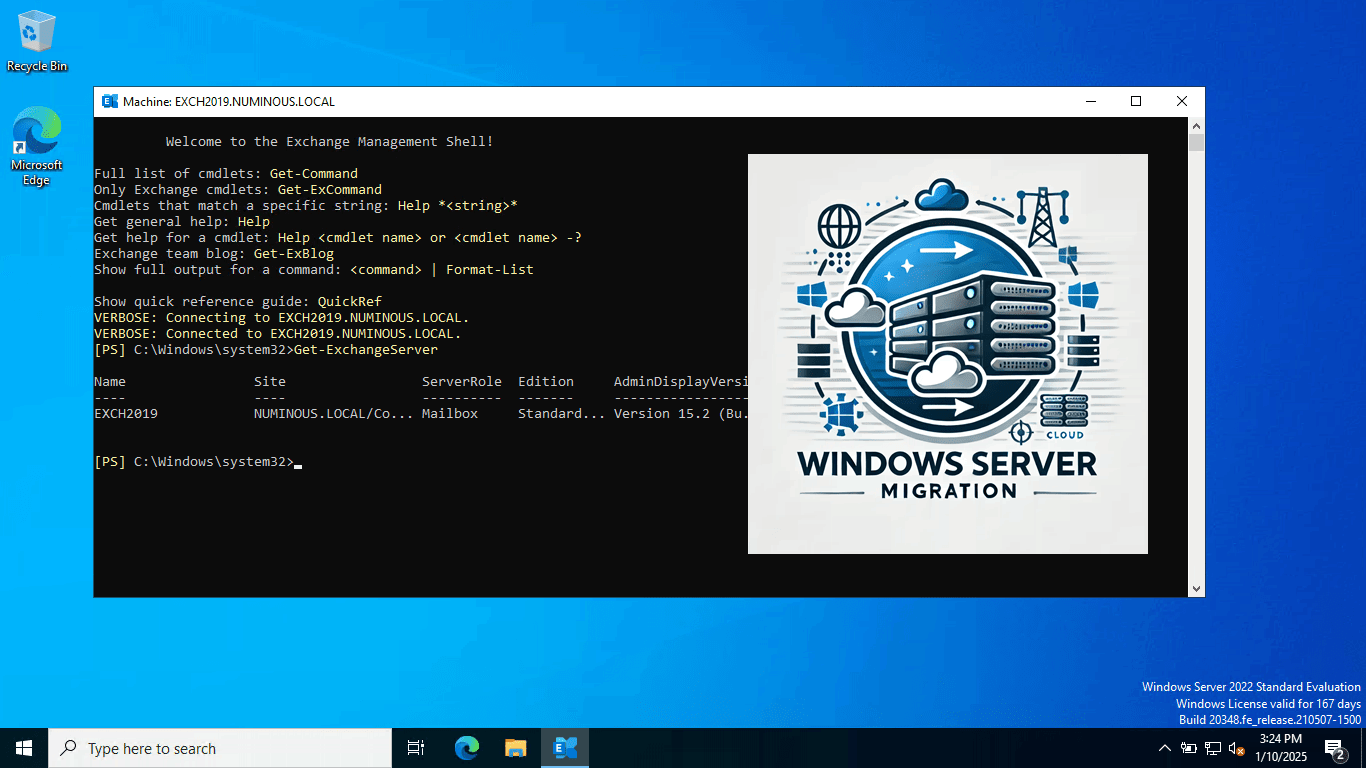This screenshot has height=768, width=1366.
Task: Click the Windows Server Migration logo image
Action: 948,354
